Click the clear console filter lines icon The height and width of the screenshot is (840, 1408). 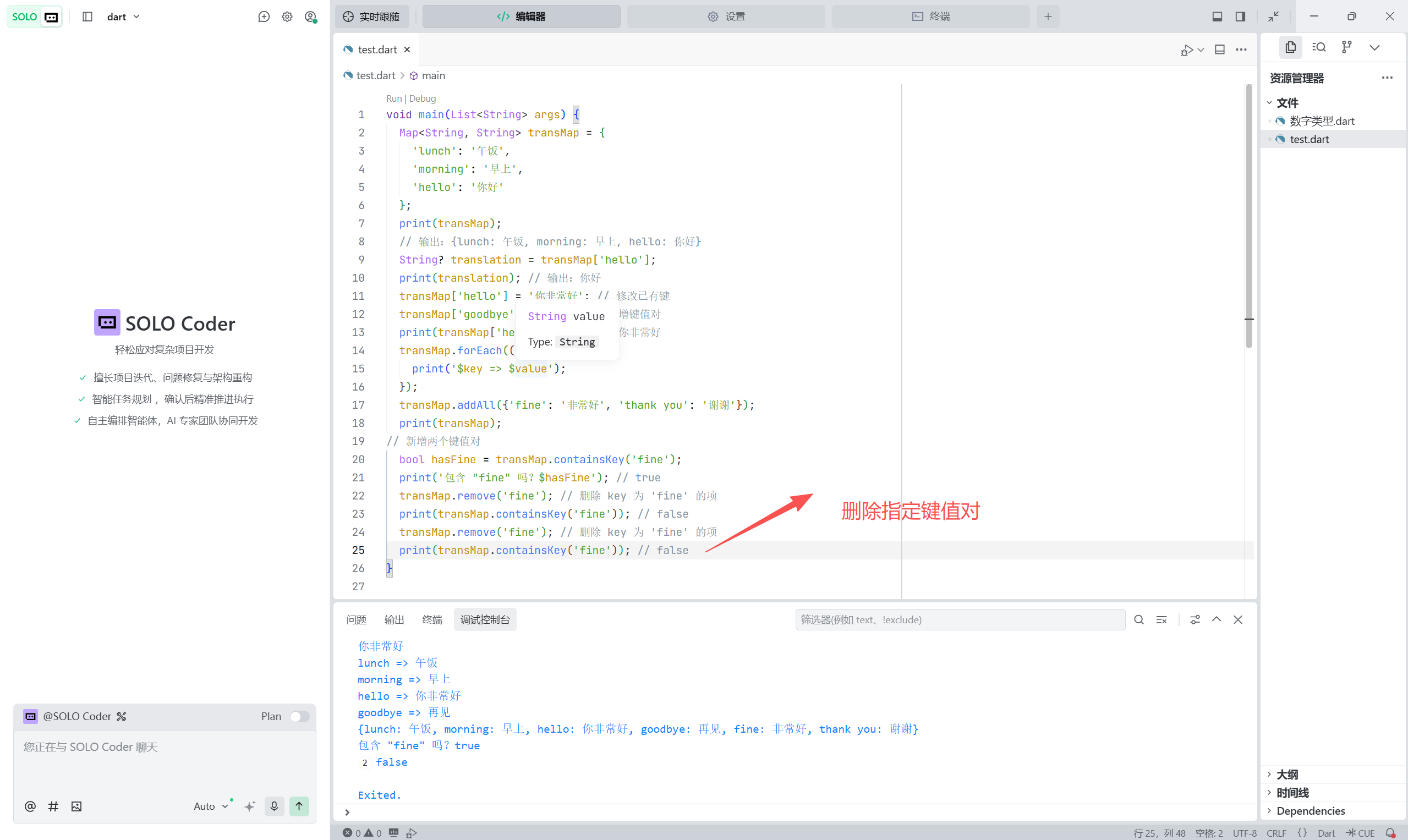[x=1162, y=620]
